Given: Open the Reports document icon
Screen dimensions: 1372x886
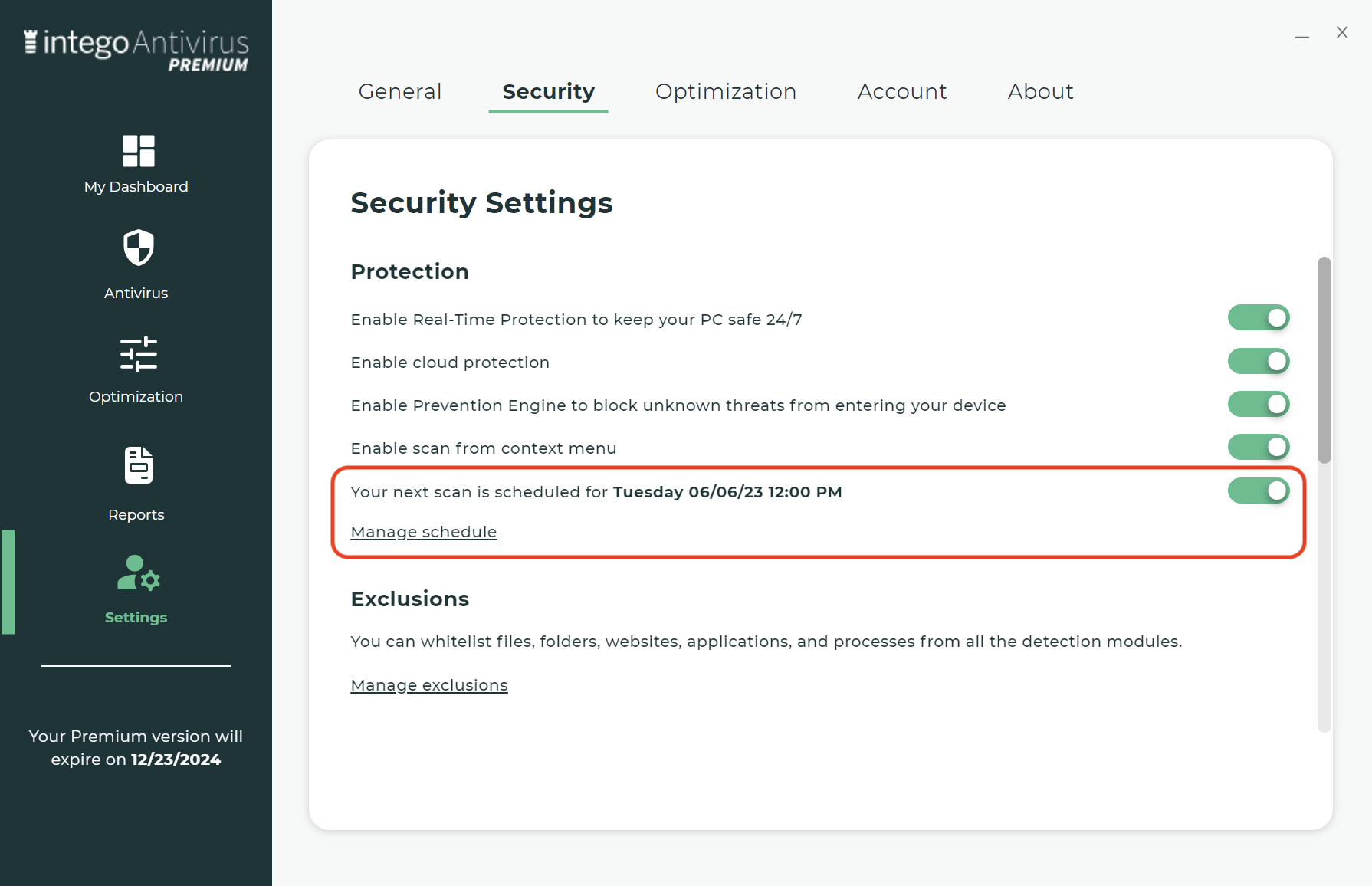Looking at the screenshot, I should click(x=139, y=464).
